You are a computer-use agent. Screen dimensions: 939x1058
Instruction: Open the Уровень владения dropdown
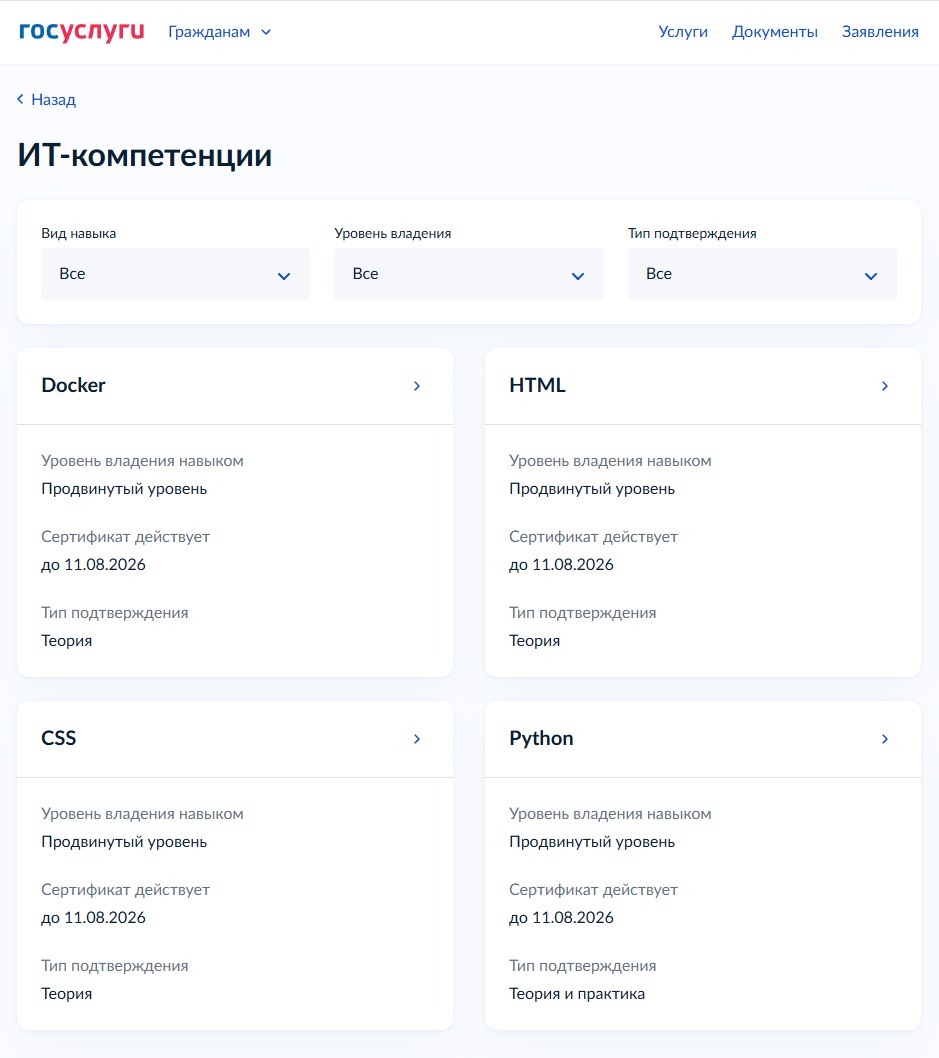[x=469, y=274]
